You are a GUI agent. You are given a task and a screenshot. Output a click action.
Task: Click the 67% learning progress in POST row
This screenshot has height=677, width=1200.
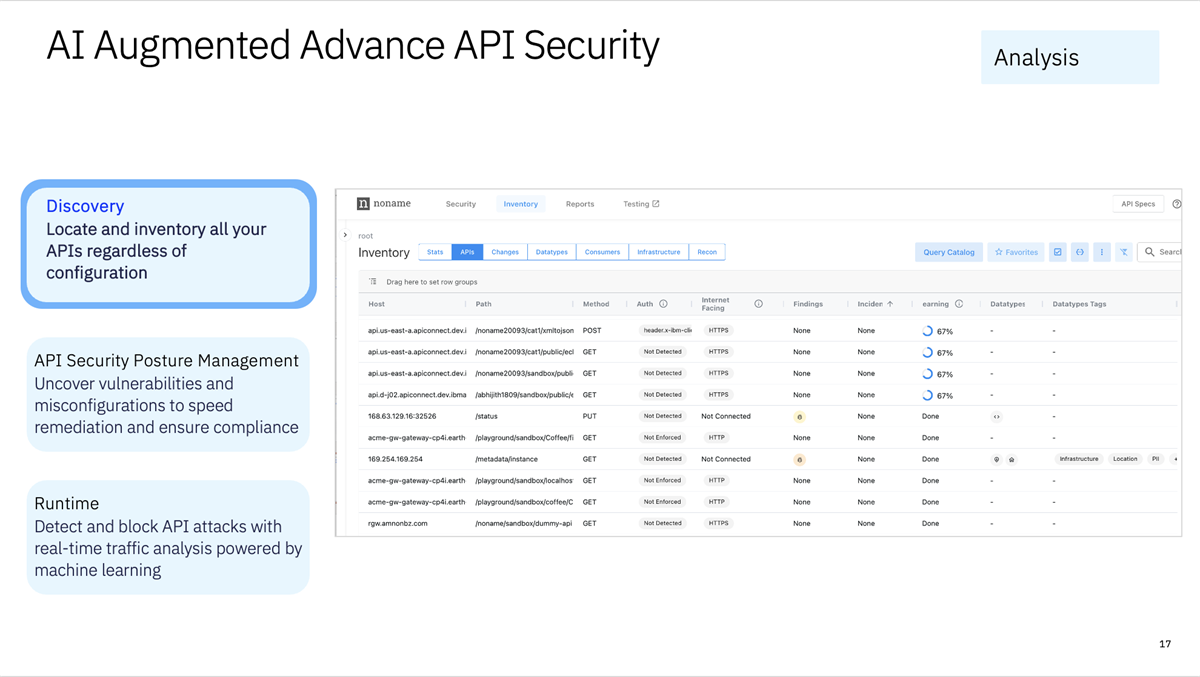pos(937,331)
